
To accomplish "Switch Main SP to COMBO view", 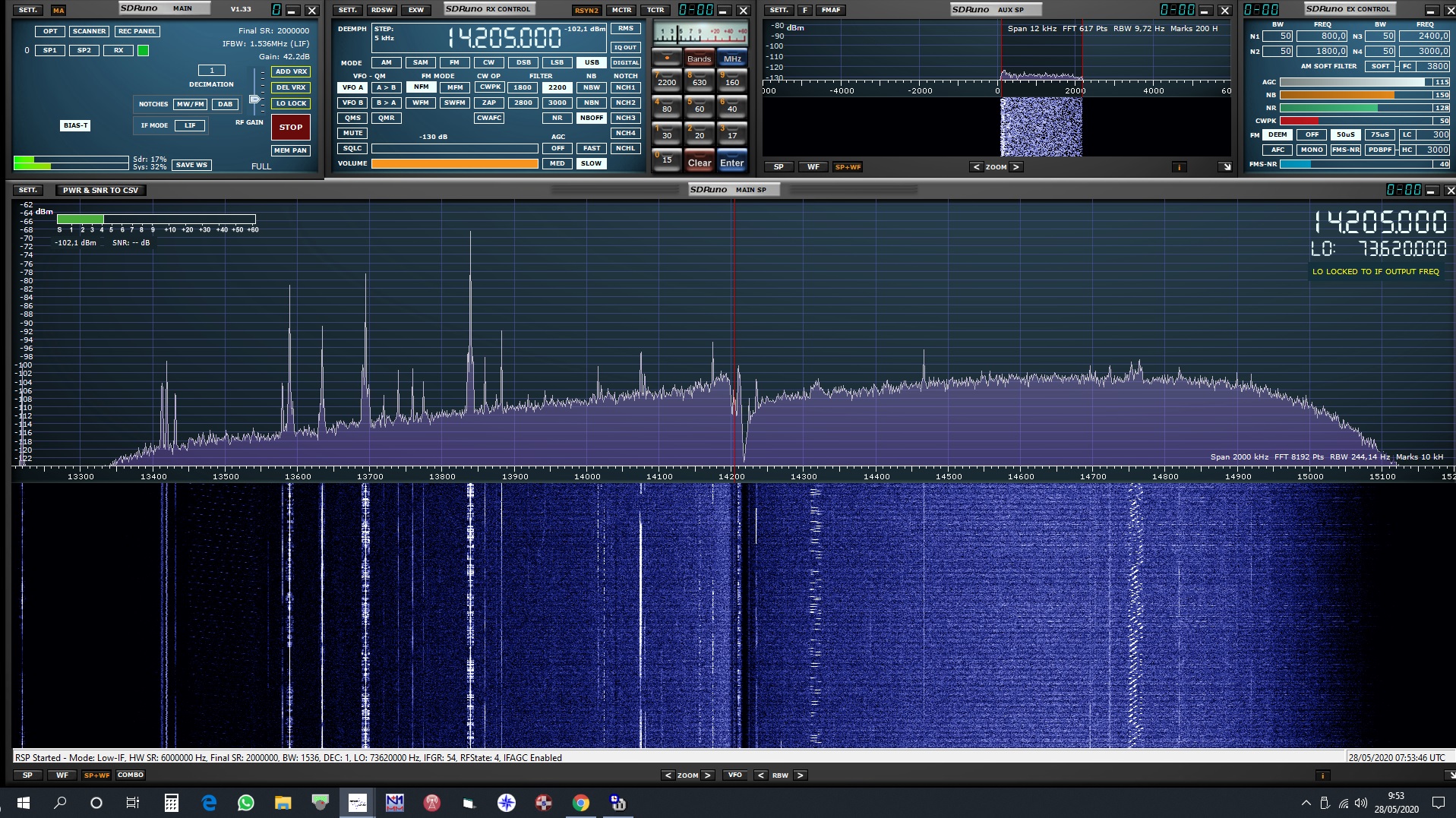I will coord(130,775).
